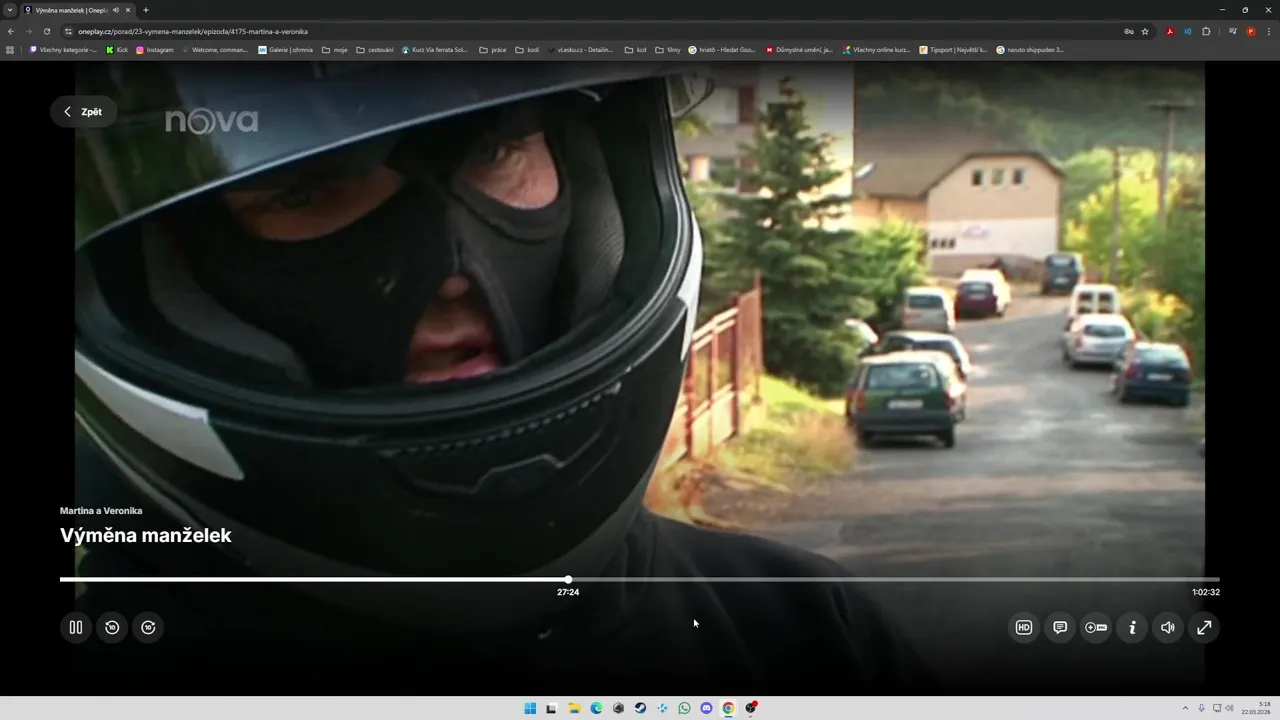The height and width of the screenshot is (720, 1280).
Task: Pause the video playback
Action: (x=75, y=627)
